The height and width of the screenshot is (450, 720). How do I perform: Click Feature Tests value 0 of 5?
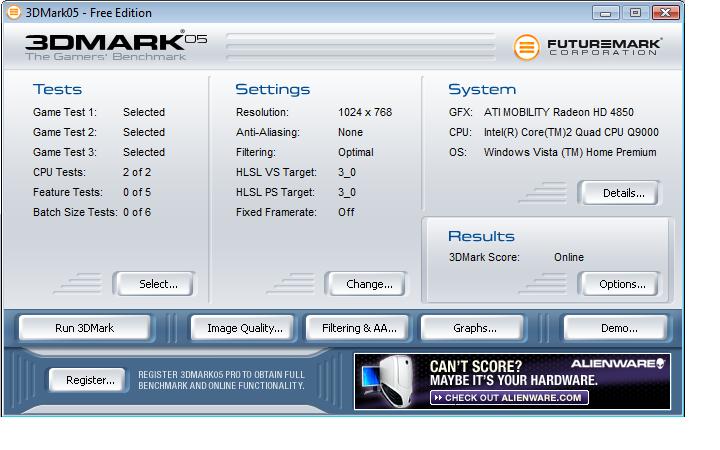pyautogui.click(x=137, y=192)
